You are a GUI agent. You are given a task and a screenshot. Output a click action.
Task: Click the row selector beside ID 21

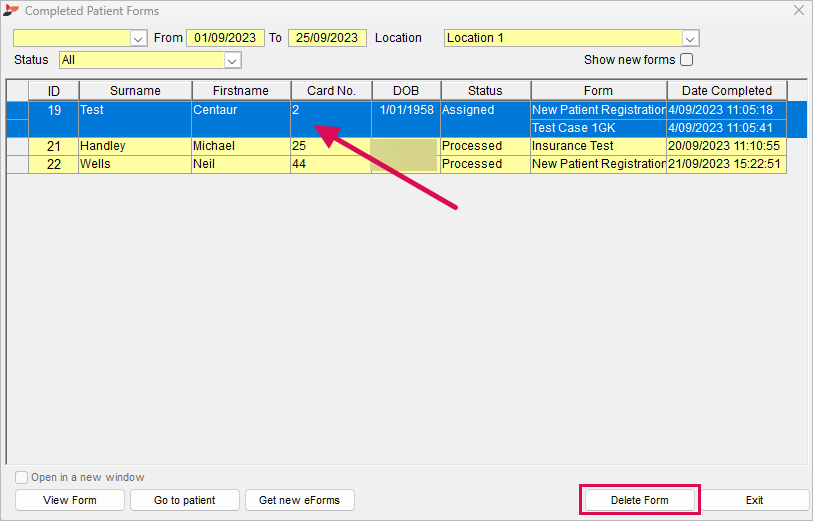pyautogui.click(x=18, y=146)
